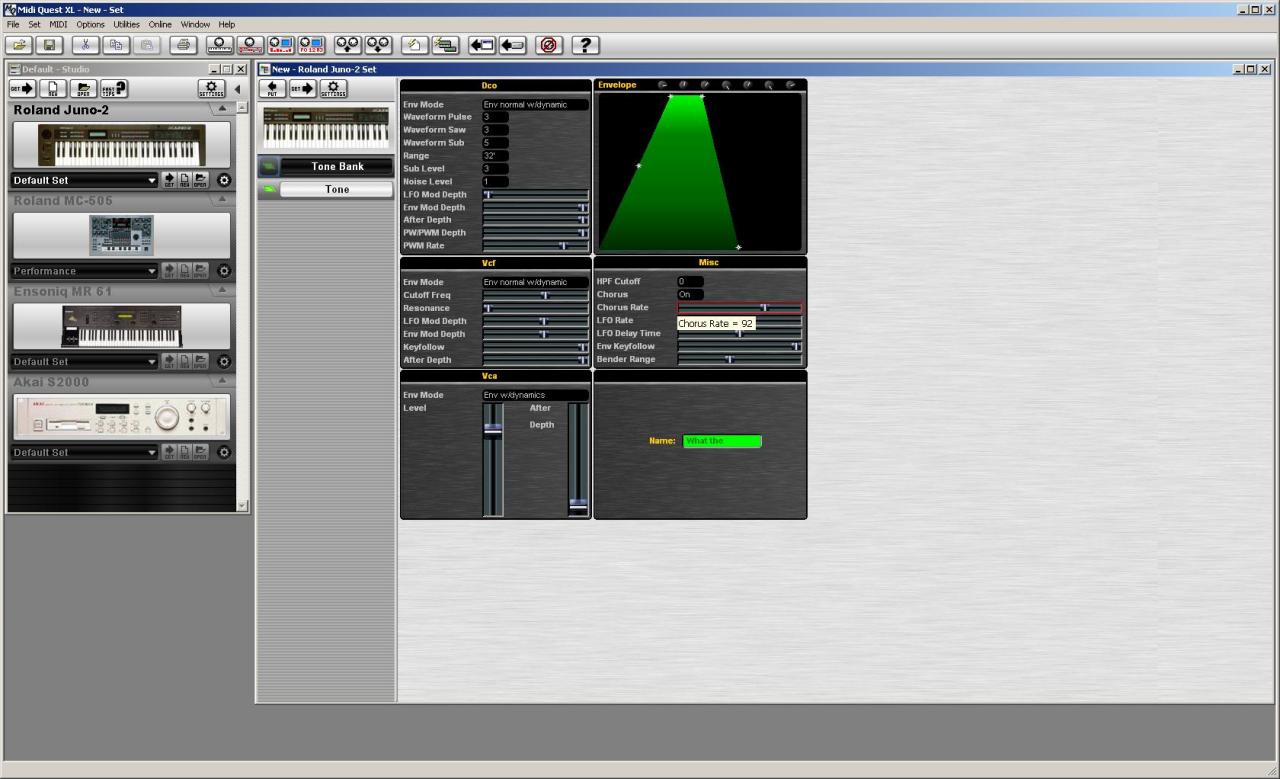Adjust the Dco PWM Rate slider
The height and width of the screenshot is (779, 1280).
click(536, 245)
